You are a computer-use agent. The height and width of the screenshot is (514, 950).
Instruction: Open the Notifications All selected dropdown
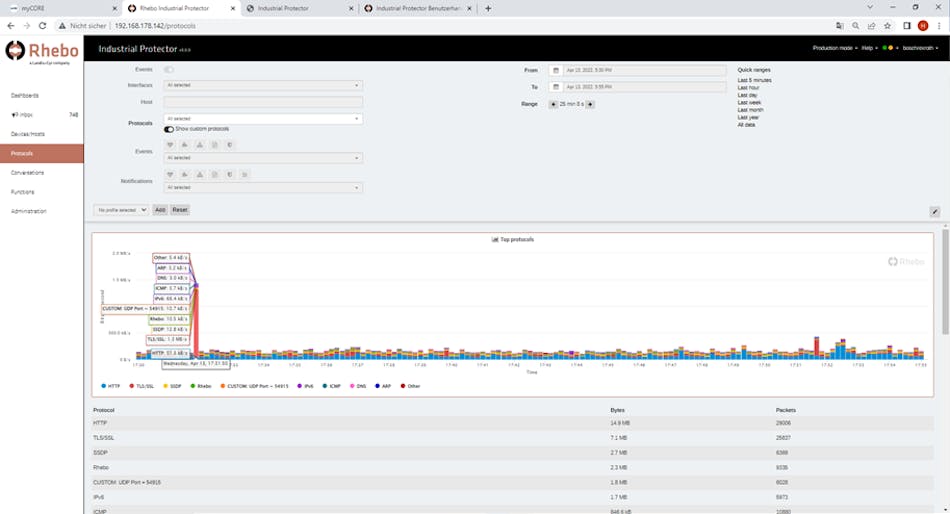[x=263, y=188]
